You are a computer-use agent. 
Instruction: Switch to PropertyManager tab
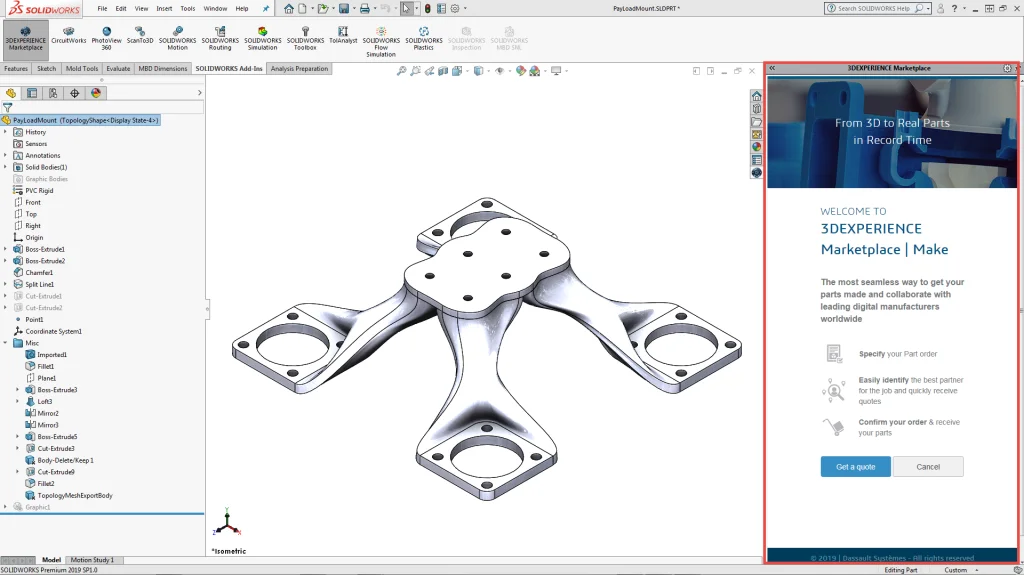(32, 93)
